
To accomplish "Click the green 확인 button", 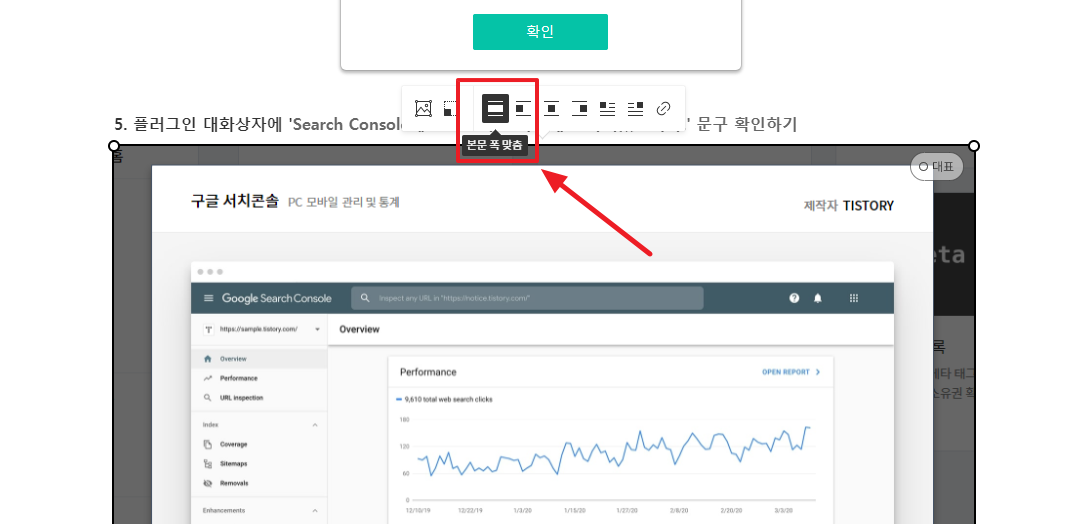I will click(x=540, y=32).
